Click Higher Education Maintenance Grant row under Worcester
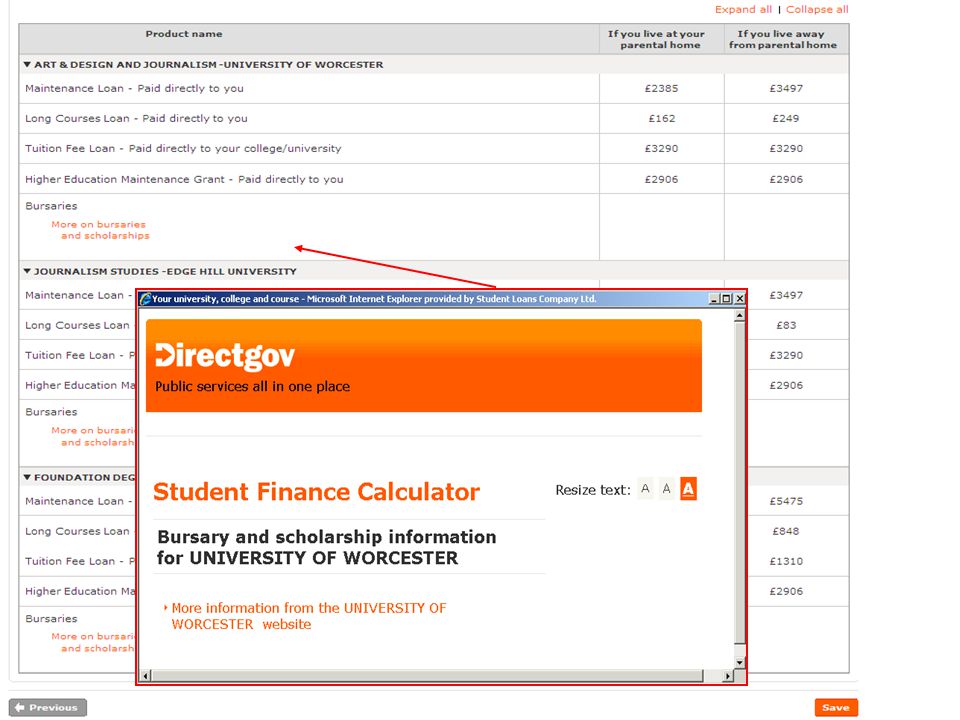The width and height of the screenshot is (960, 720). click(x=434, y=179)
